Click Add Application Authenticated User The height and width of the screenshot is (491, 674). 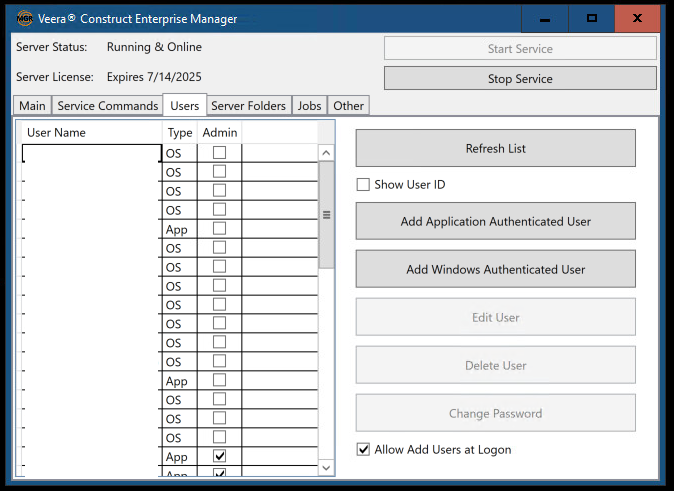(x=496, y=221)
